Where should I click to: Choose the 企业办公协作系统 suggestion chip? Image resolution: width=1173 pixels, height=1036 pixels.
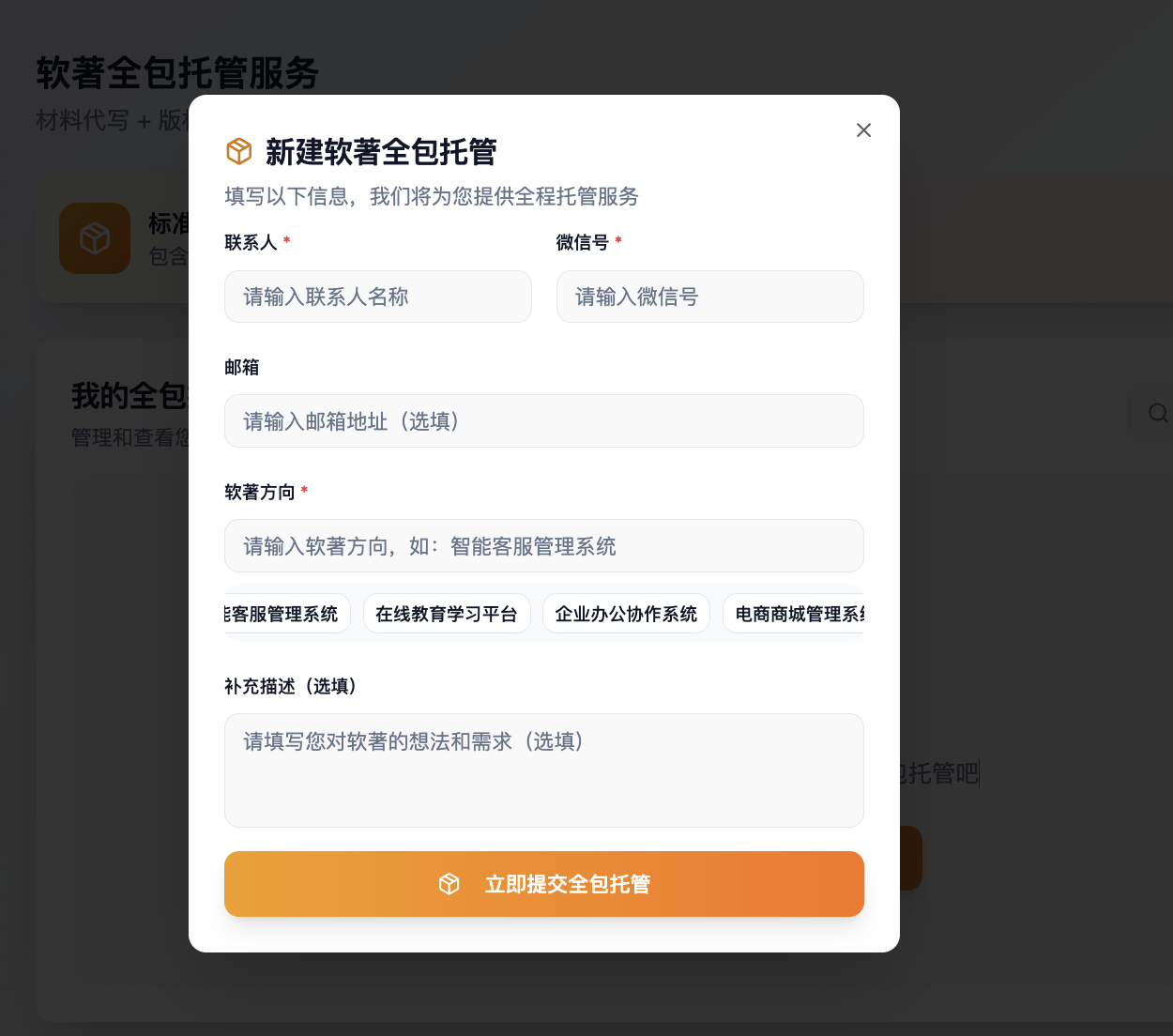coord(626,614)
